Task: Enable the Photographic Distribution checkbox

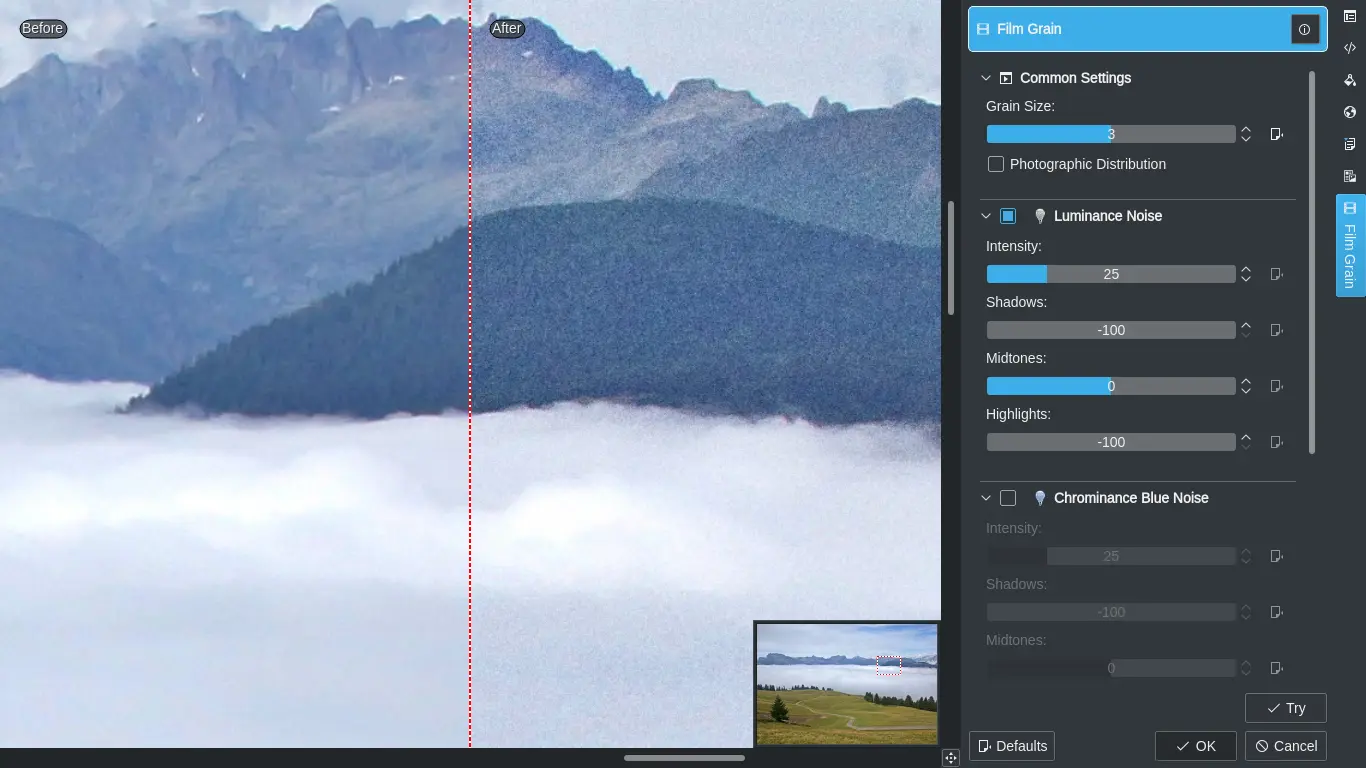Action: tap(995, 163)
